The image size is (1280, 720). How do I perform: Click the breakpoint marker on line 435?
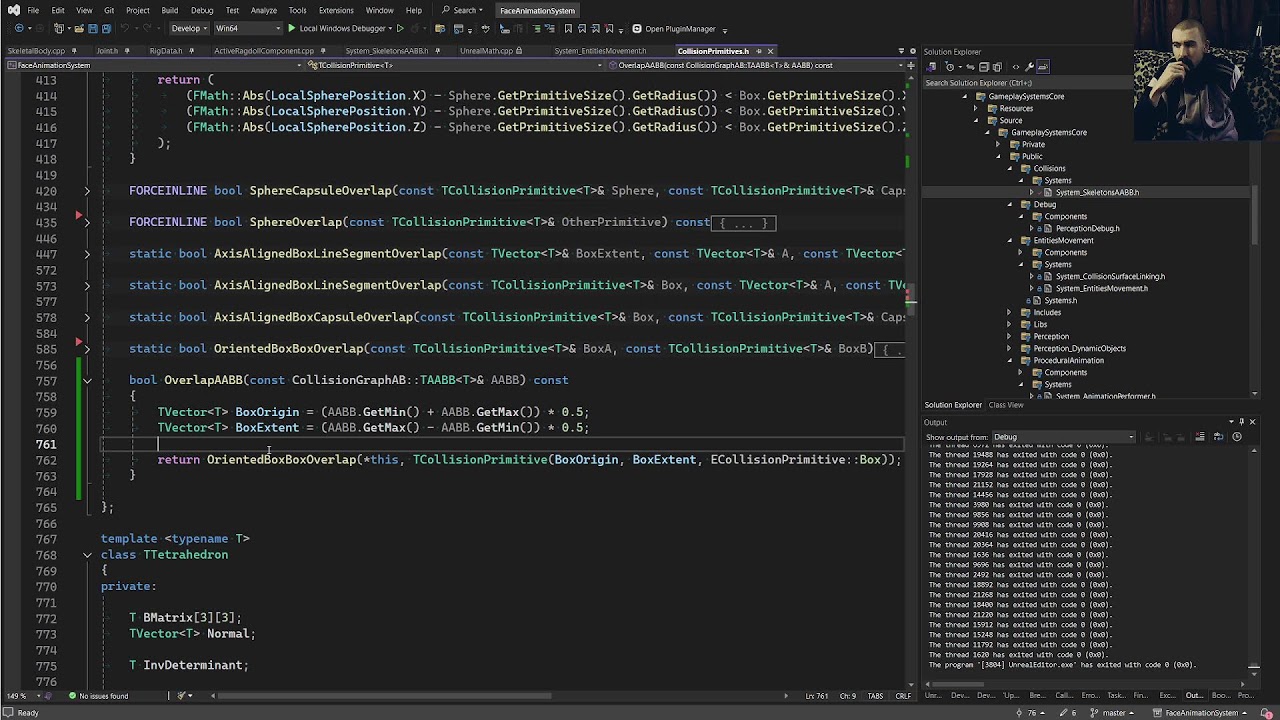[x=79, y=217]
